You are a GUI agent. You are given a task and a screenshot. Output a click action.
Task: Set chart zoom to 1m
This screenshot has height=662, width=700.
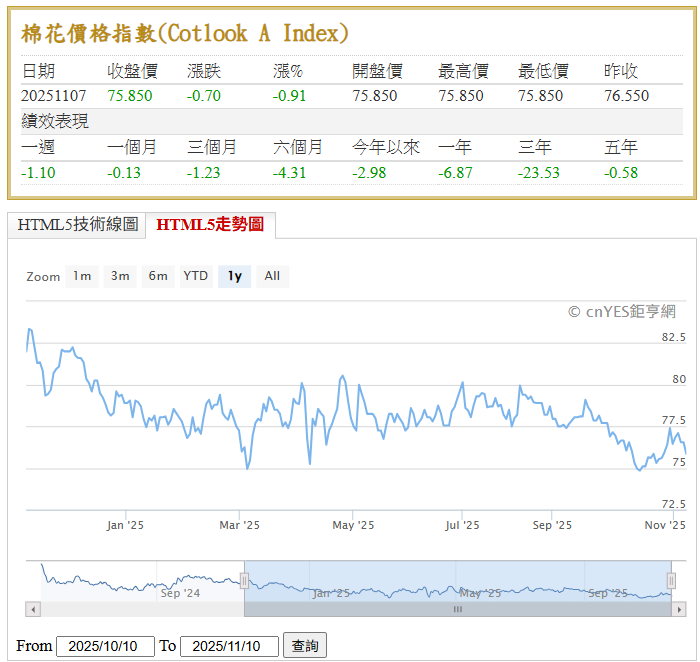pyautogui.click(x=82, y=276)
